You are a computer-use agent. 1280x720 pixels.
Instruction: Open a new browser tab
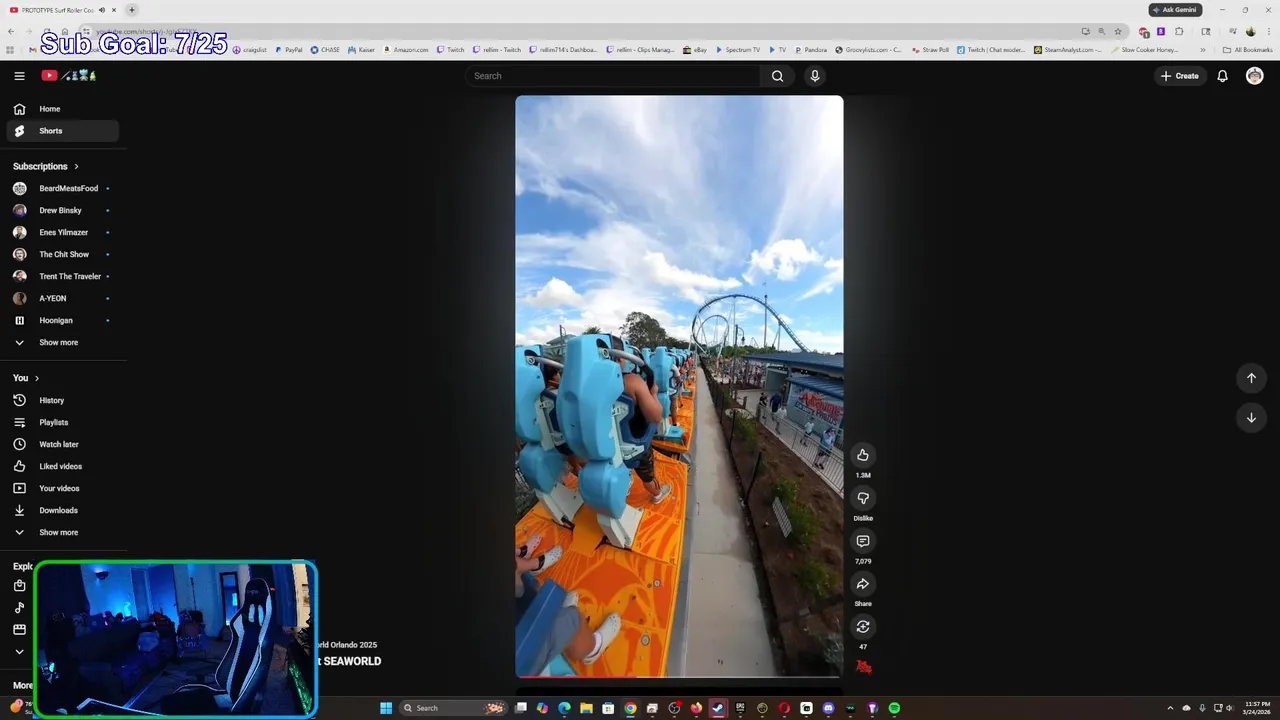click(132, 10)
